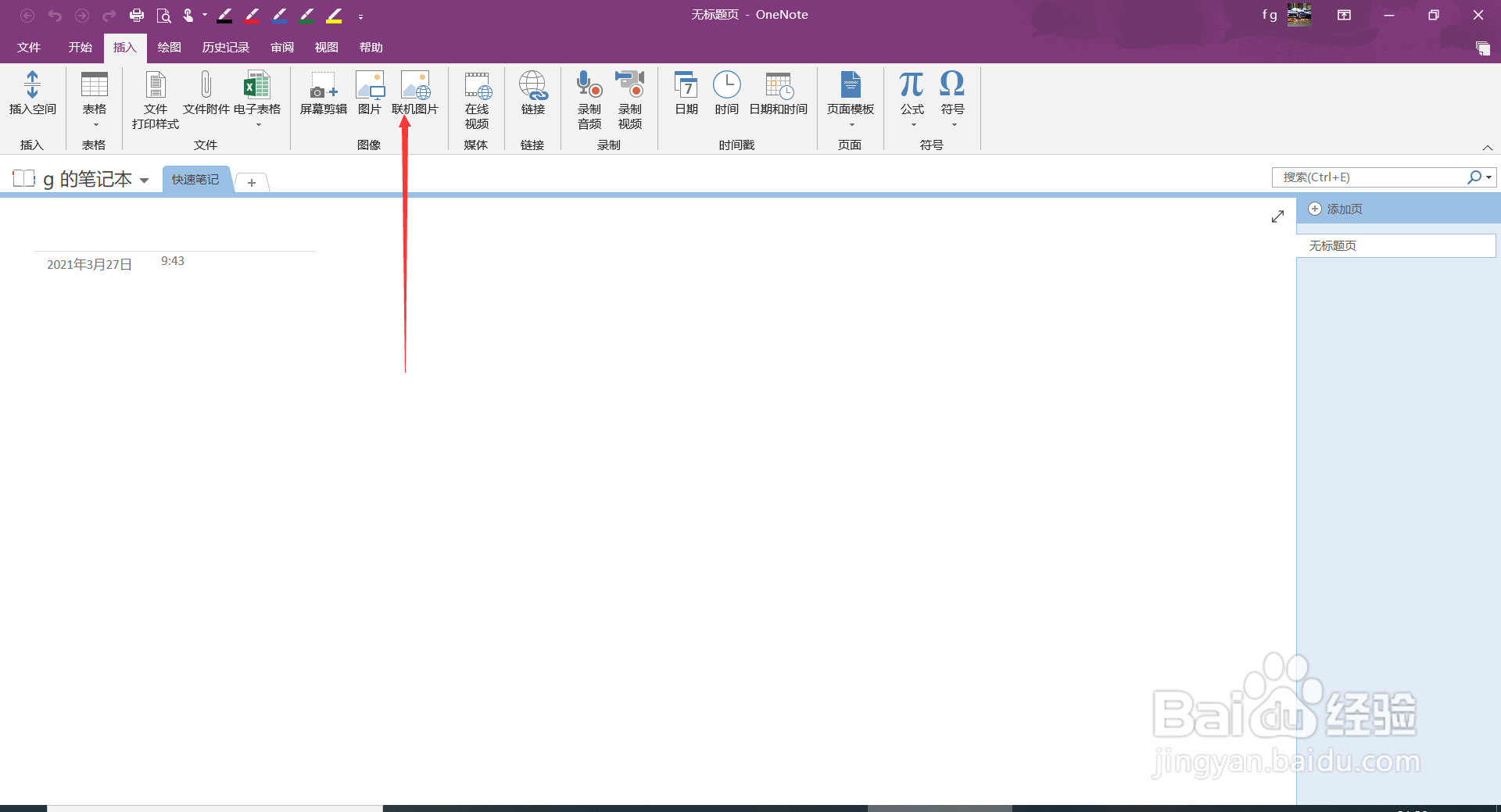The width and height of the screenshot is (1501, 812).
Task: Select the black pen in the toolbar
Action: 224,16
